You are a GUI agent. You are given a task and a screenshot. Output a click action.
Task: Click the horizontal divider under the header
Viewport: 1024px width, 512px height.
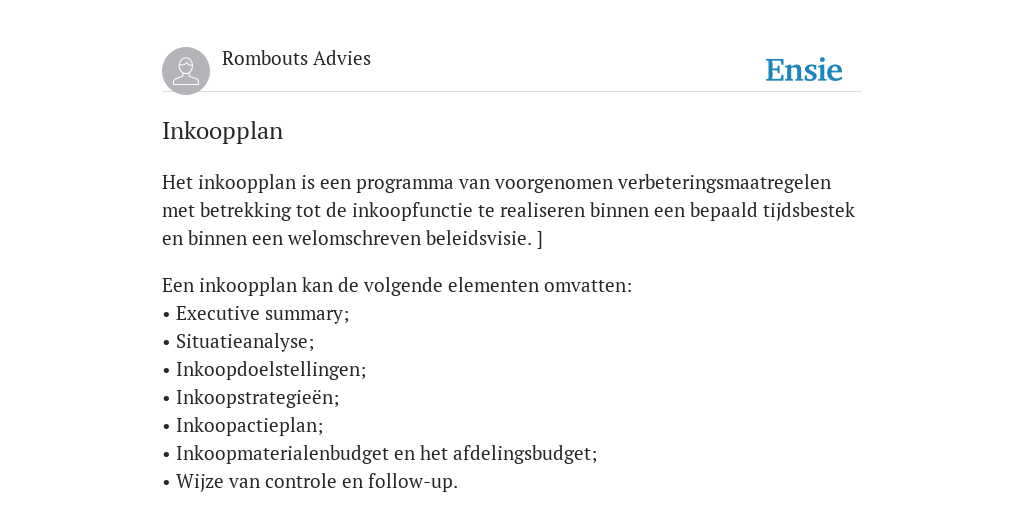pyautogui.click(x=512, y=91)
